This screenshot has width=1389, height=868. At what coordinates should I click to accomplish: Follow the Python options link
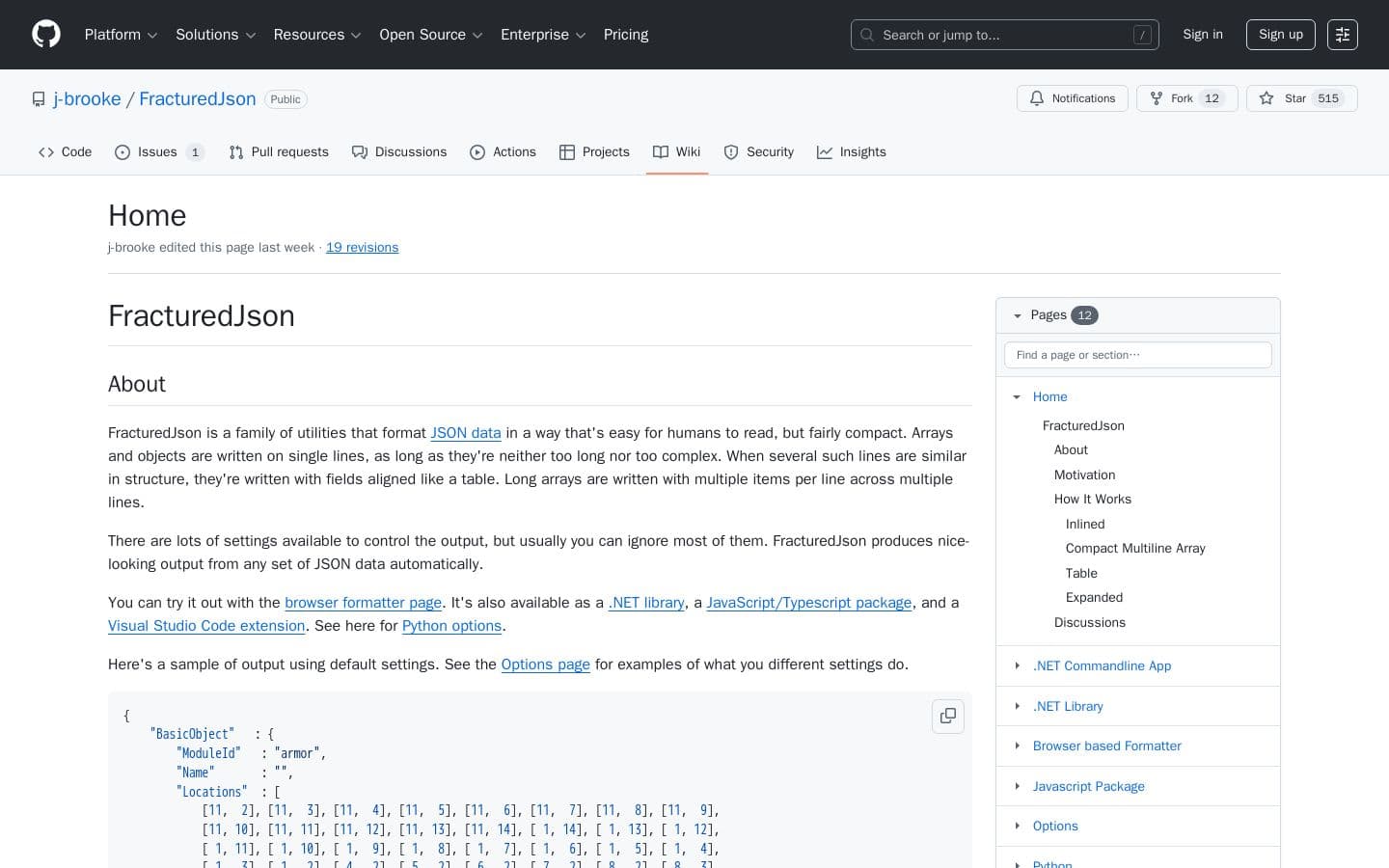pos(451,626)
